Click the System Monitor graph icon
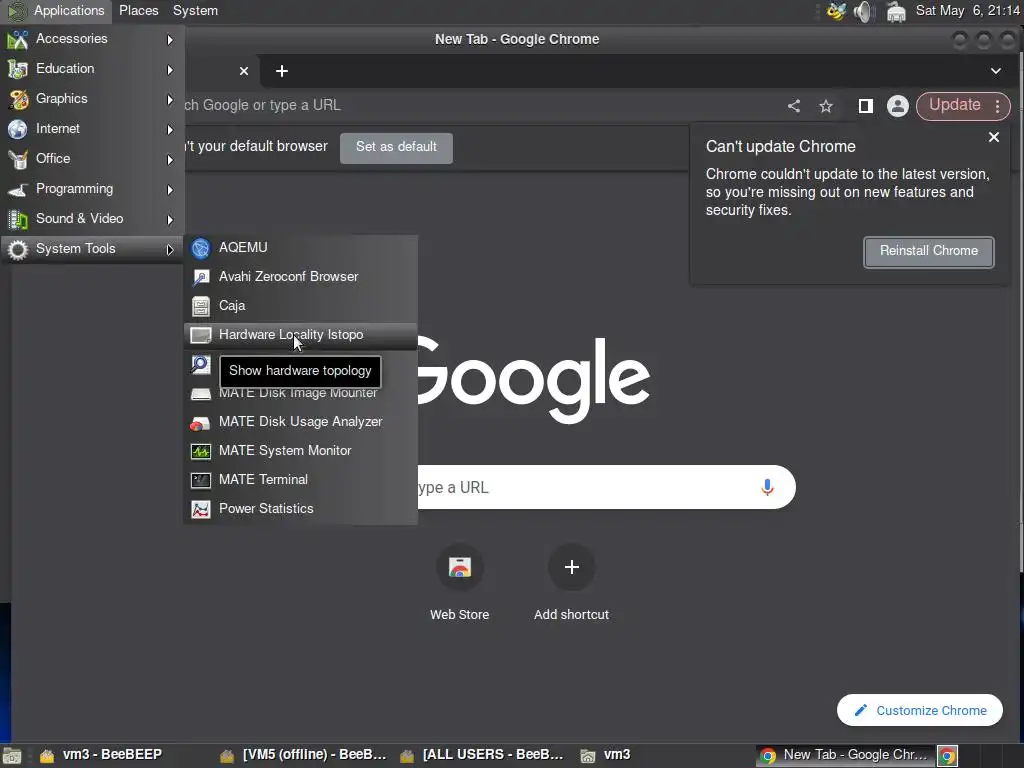The width and height of the screenshot is (1024, 768). [x=200, y=451]
